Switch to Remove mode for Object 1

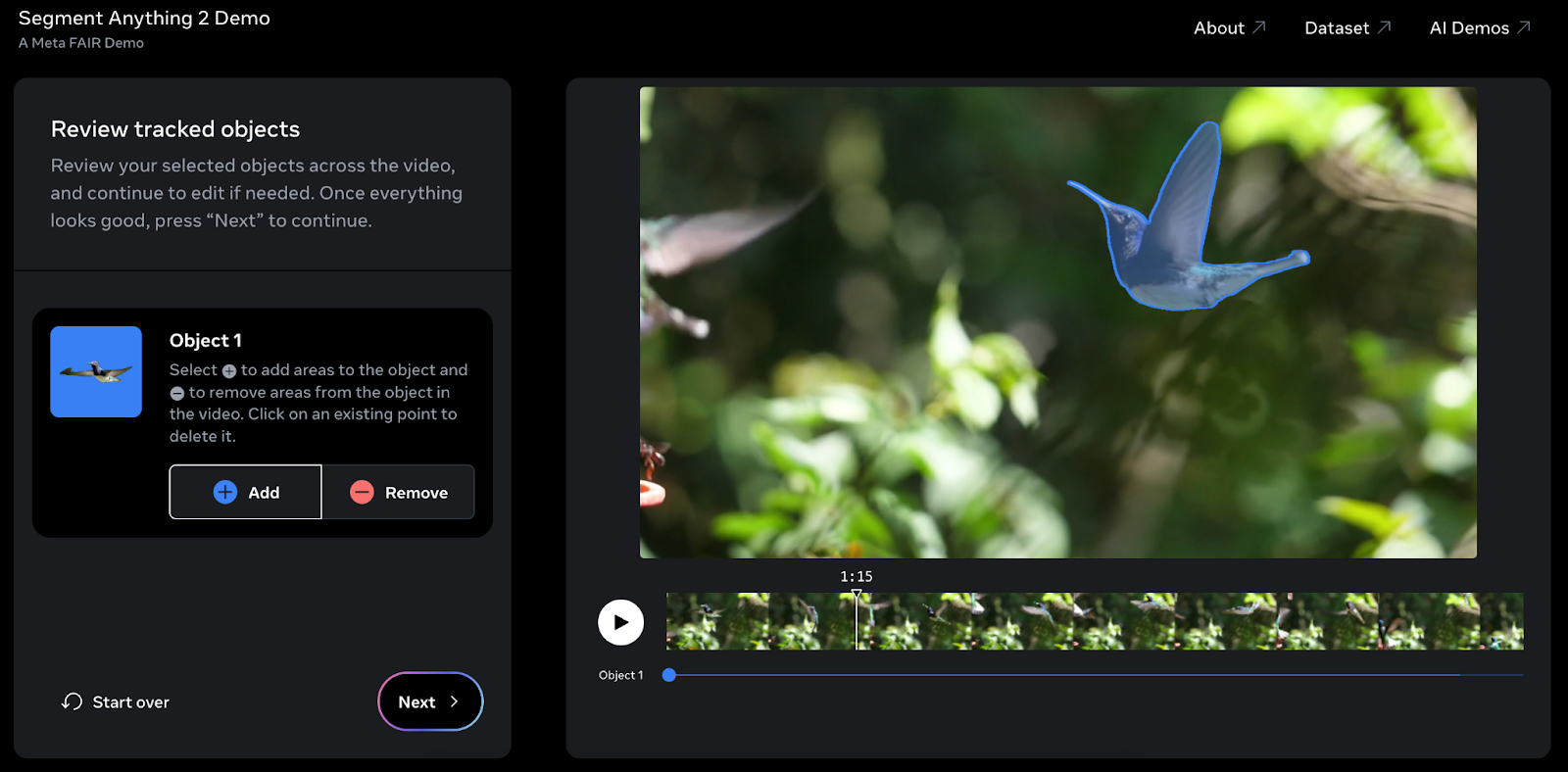click(x=399, y=492)
